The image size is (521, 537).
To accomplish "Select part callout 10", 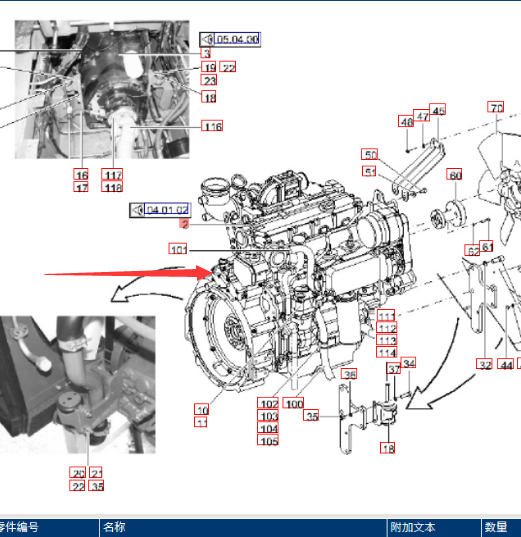I will coord(201,409).
